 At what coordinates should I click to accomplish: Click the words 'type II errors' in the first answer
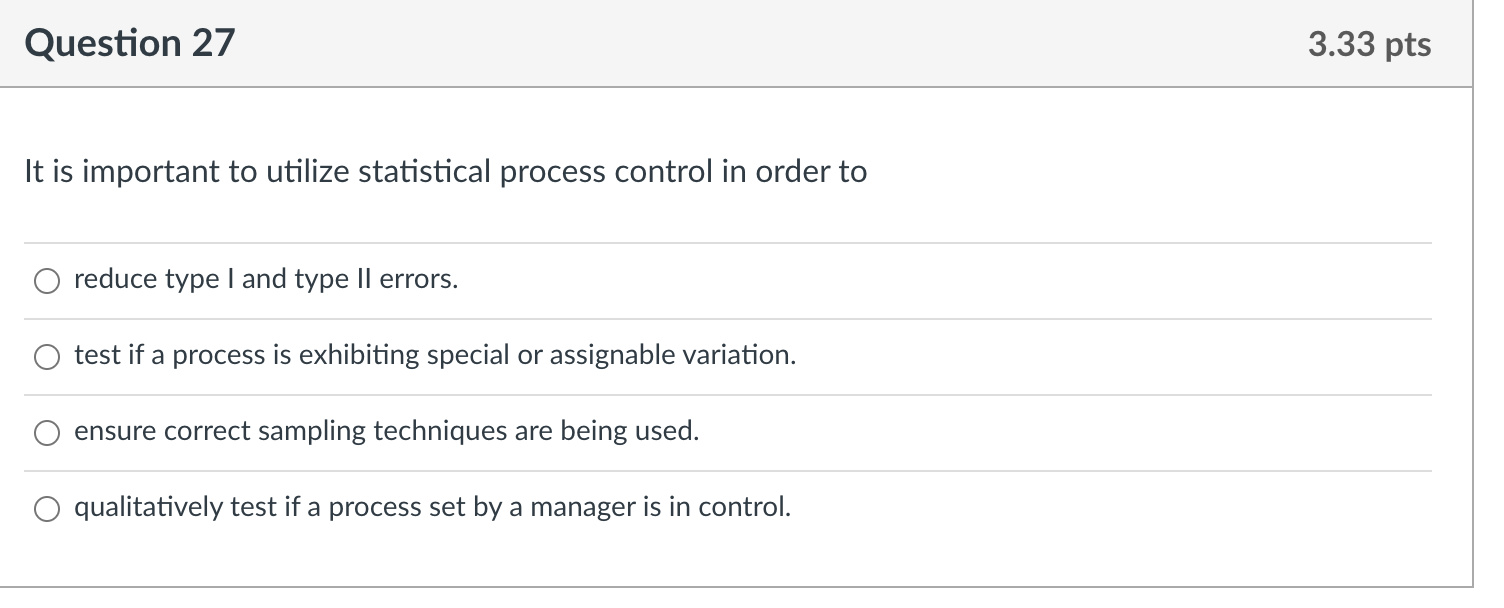click(x=376, y=280)
